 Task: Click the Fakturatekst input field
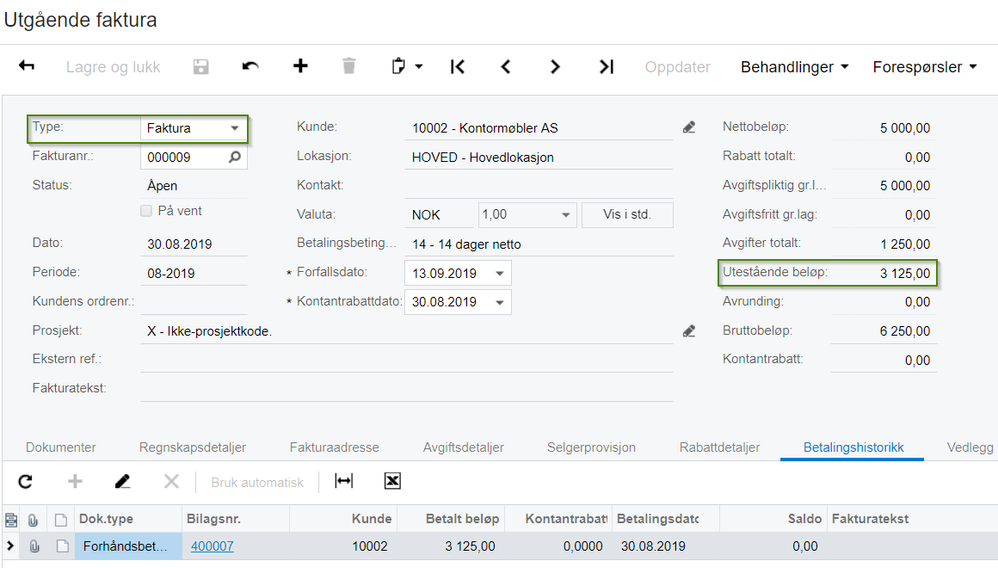coord(407,389)
